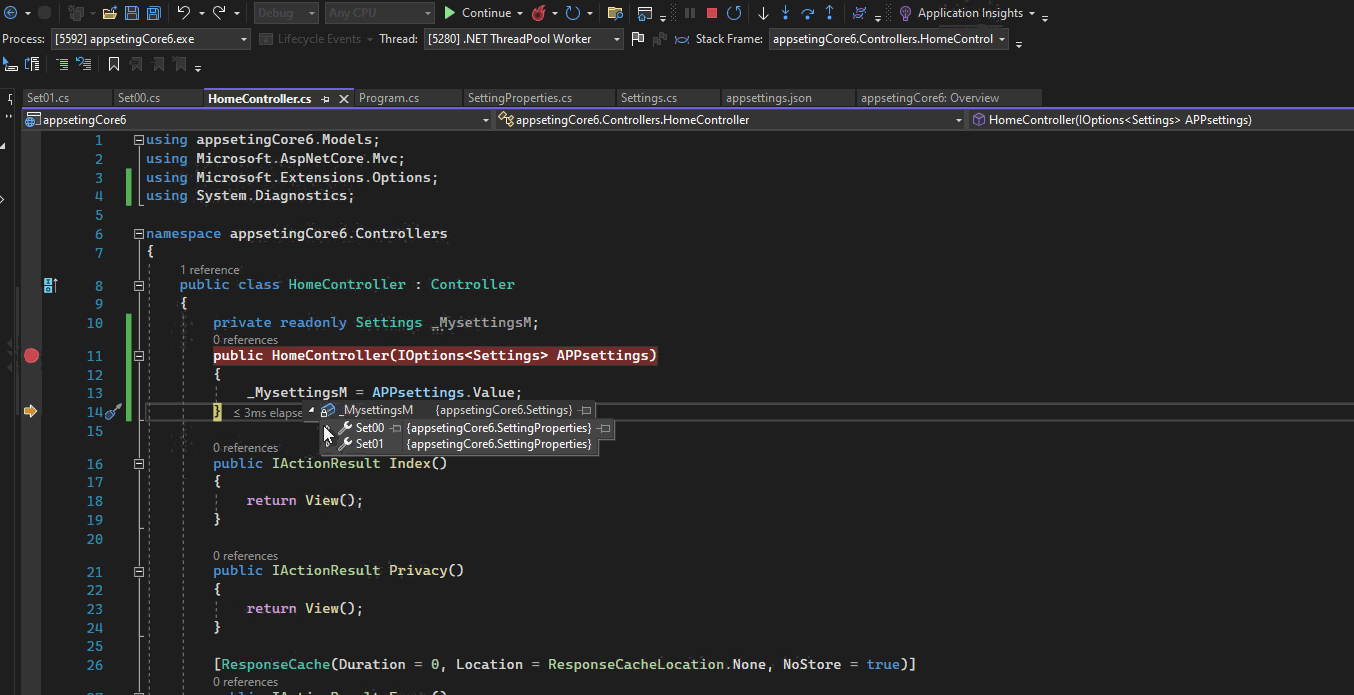This screenshot has height=695, width=1354.
Task: Select the Step Out icon
Action: point(829,13)
